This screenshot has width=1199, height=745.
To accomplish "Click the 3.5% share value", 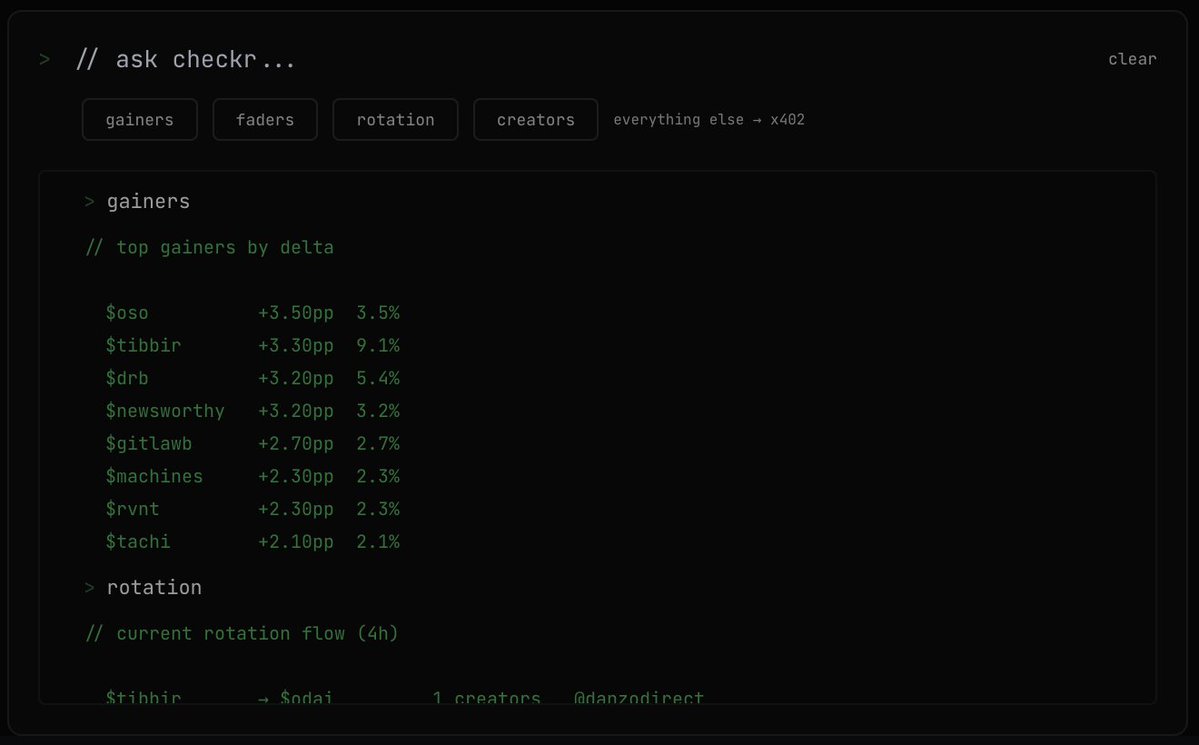I will coord(378,313).
